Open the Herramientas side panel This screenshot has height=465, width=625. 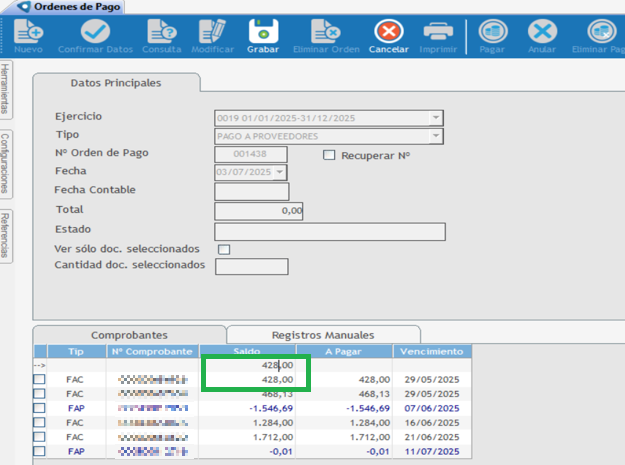[x=6, y=89]
